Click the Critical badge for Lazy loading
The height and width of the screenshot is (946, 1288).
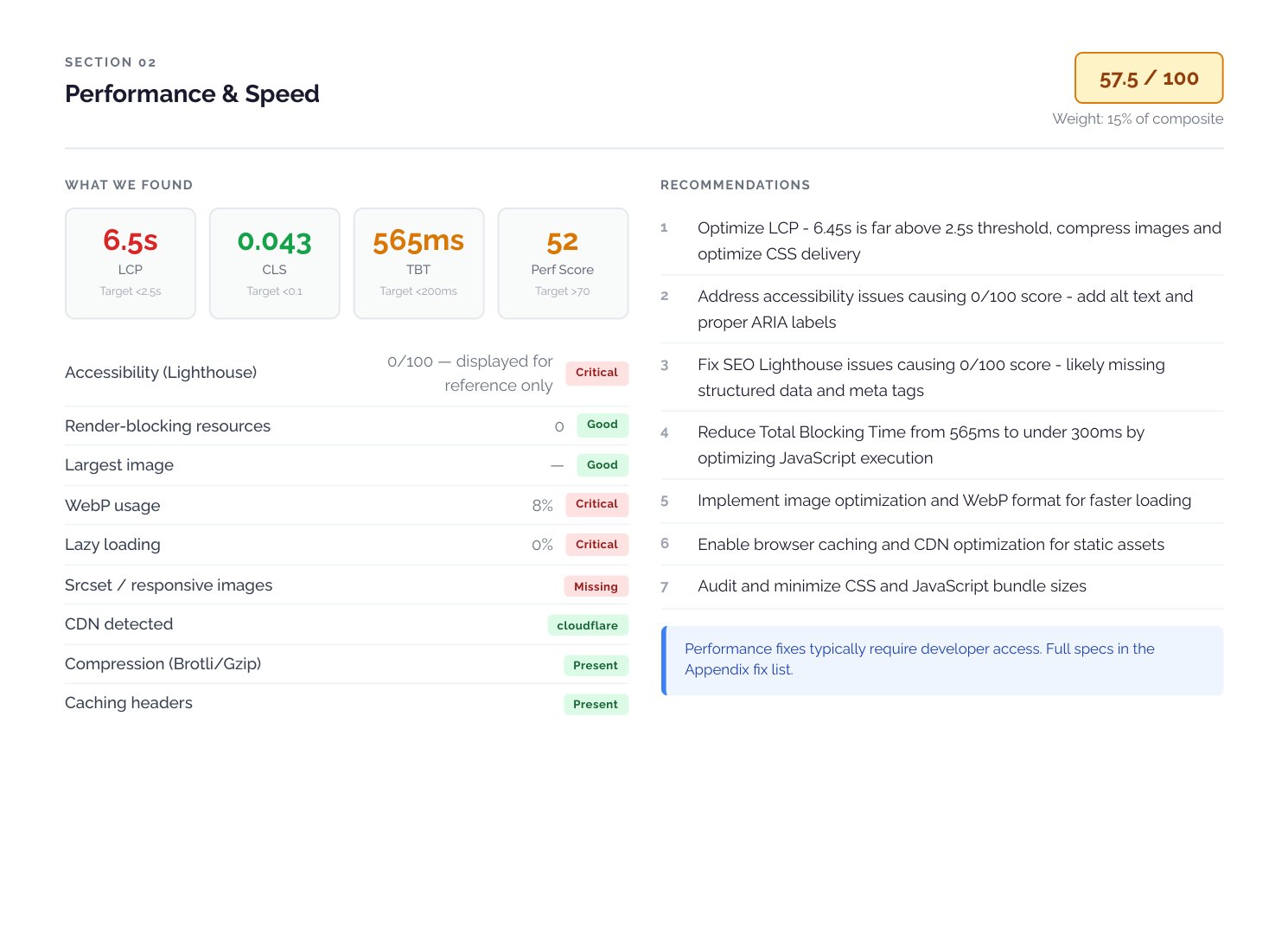coord(596,545)
